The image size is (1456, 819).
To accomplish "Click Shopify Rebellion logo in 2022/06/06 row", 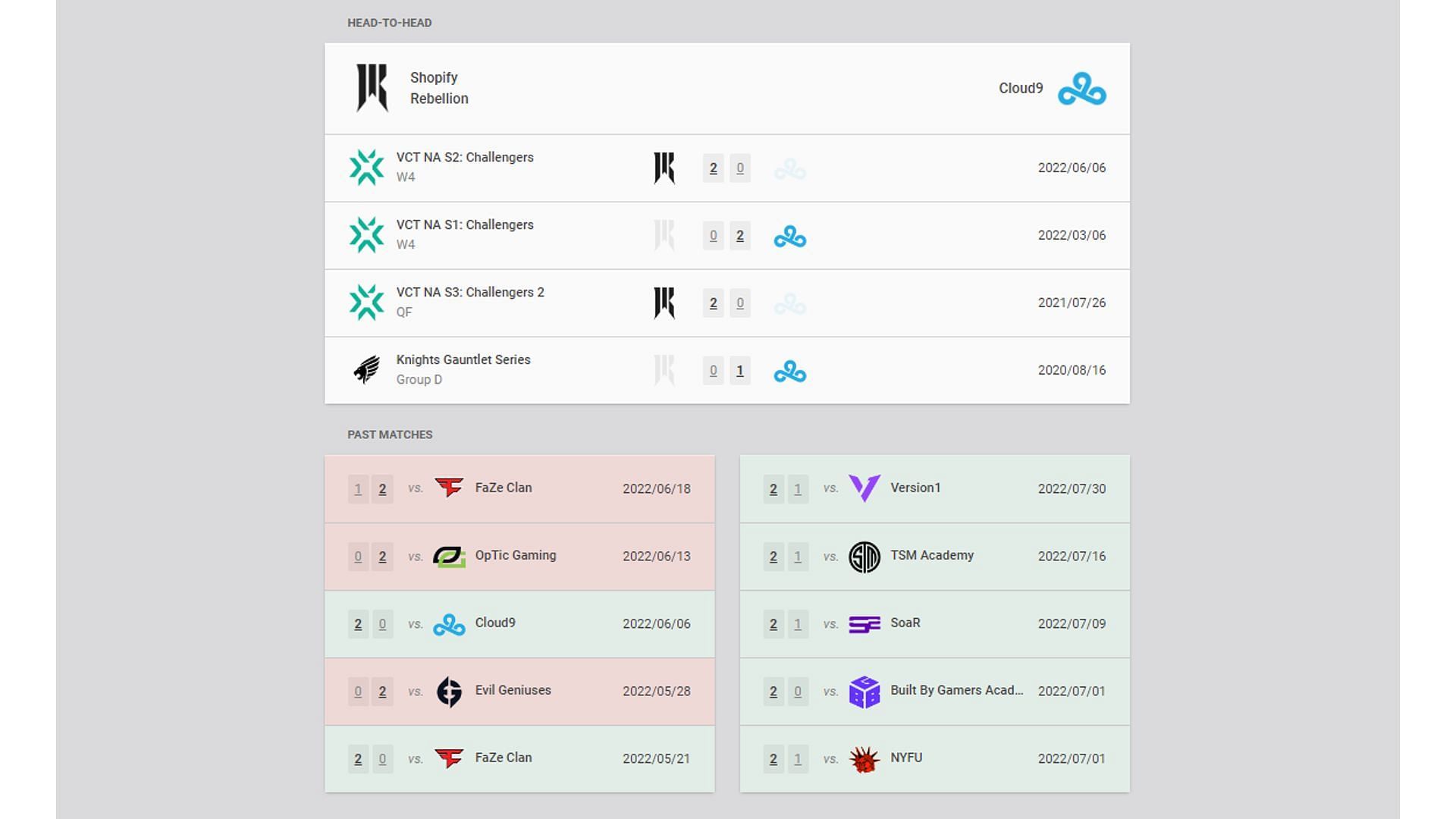I will click(664, 168).
